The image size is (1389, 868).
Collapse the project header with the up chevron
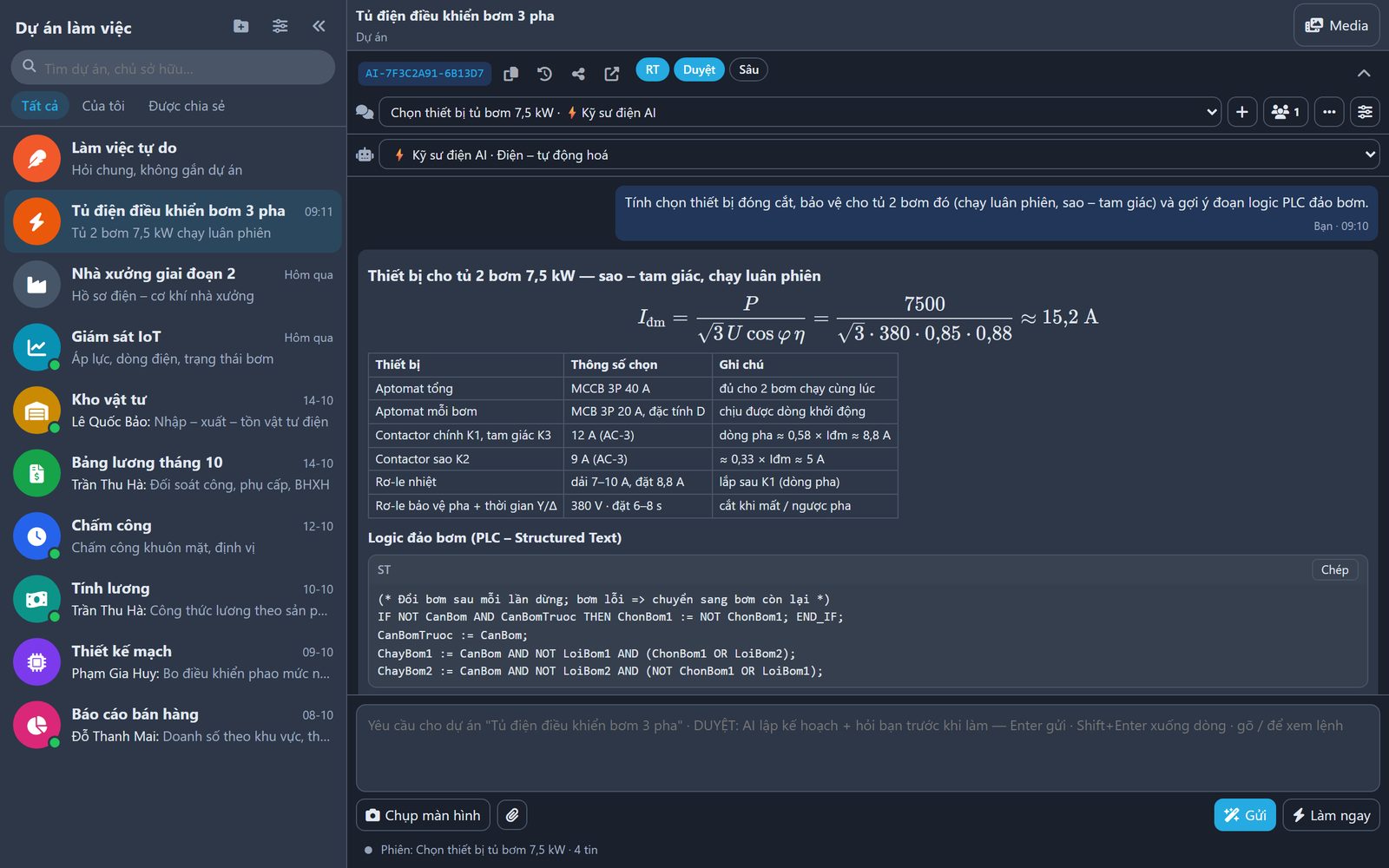click(x=1364, y=74)
